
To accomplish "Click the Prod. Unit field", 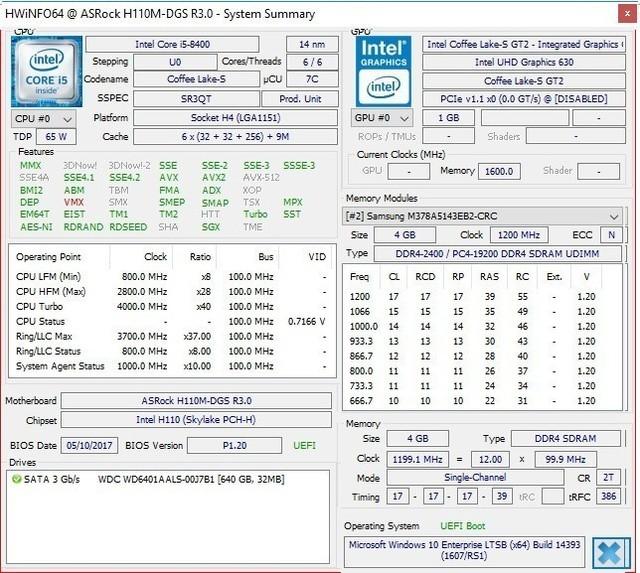I will tap(300, 99).
